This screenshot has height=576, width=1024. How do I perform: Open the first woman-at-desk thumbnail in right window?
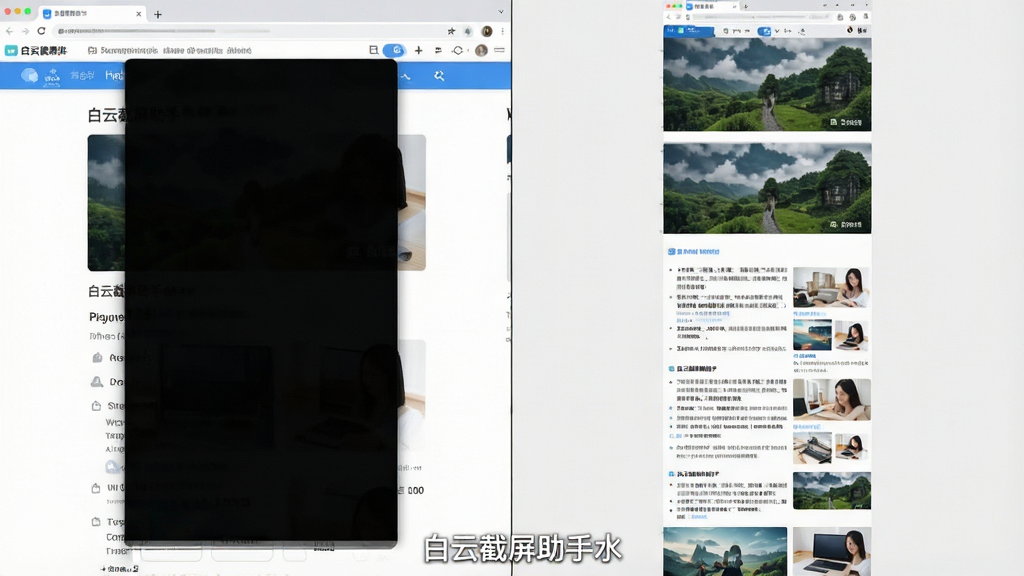coord(831,287)
